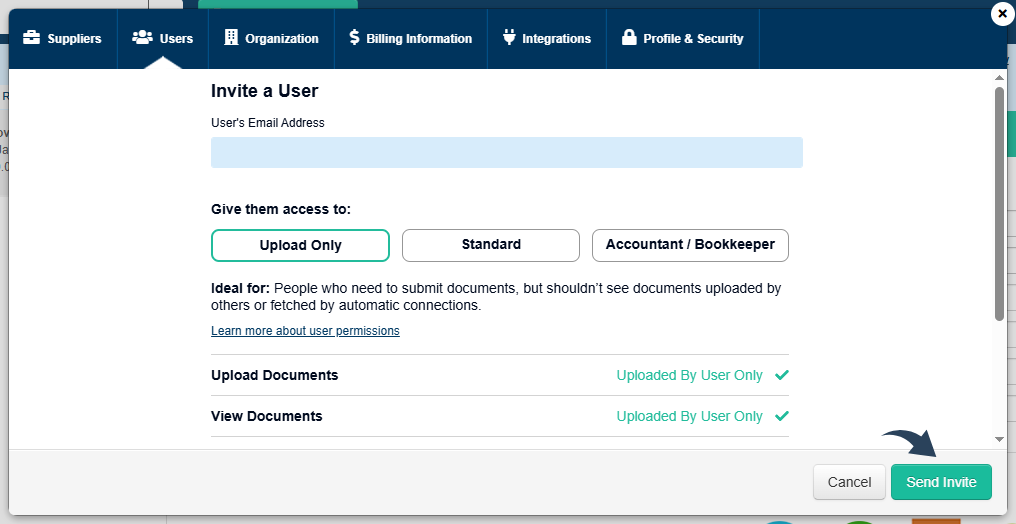
Task: Focus the User's Email Address field
Action: click(x=506, y=152)
